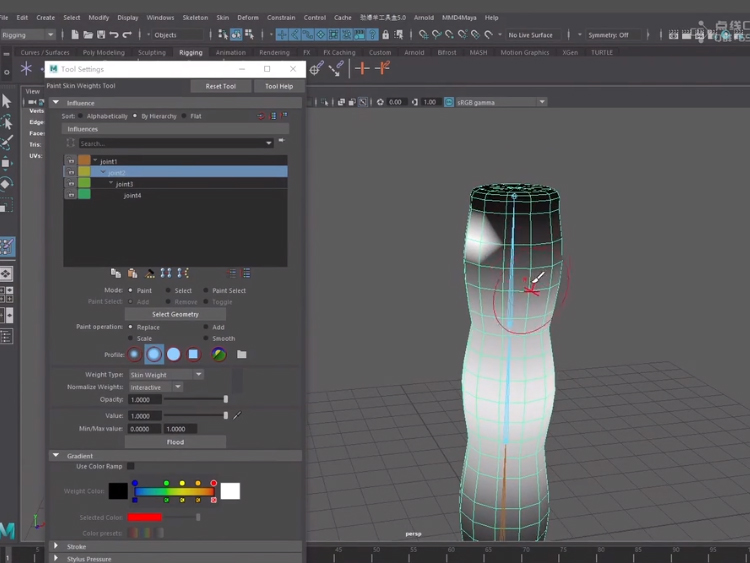Choose the Gaussian brush profile

pos(135,354)
